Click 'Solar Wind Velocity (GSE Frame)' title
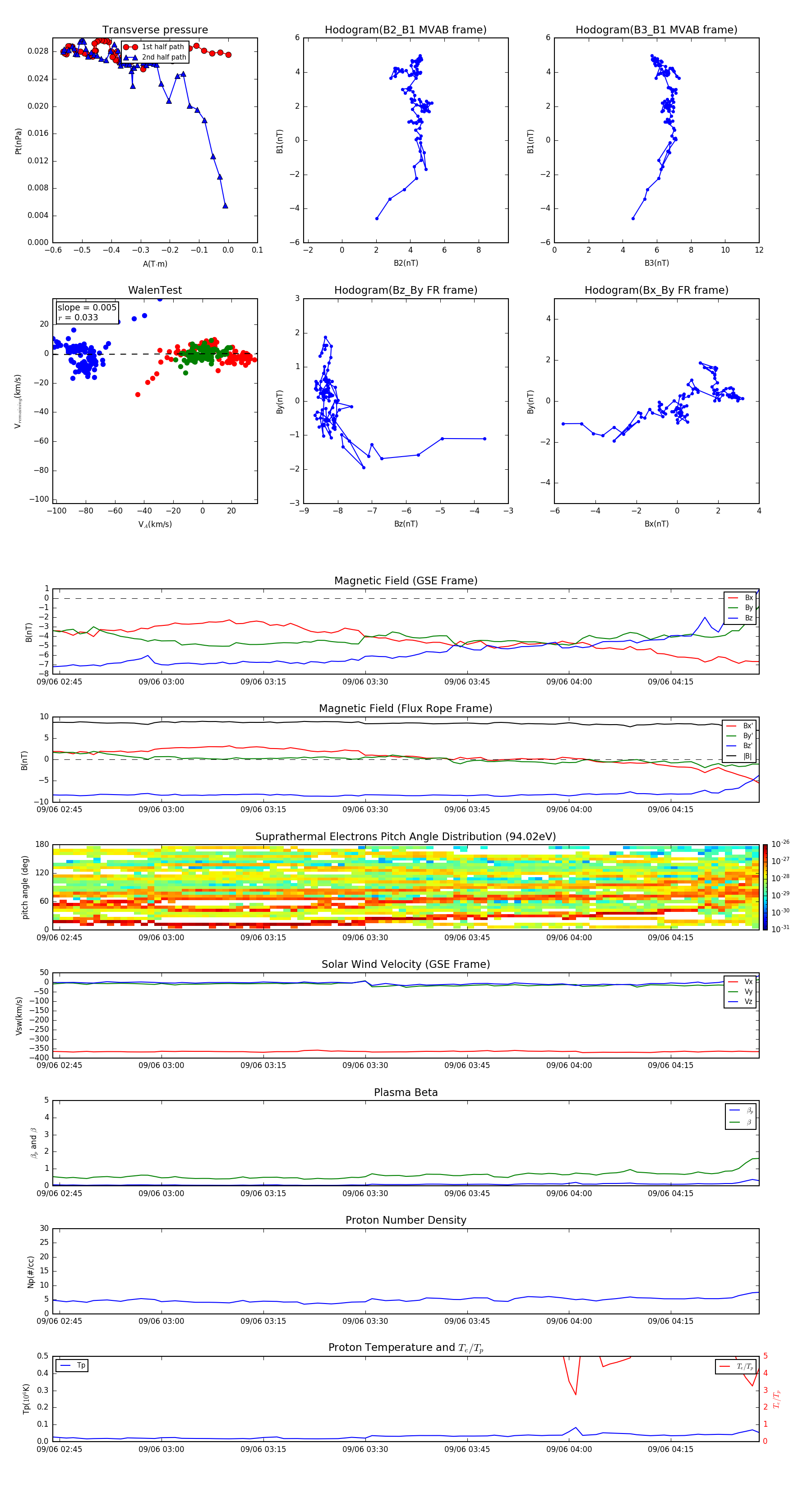 (406, 965)
